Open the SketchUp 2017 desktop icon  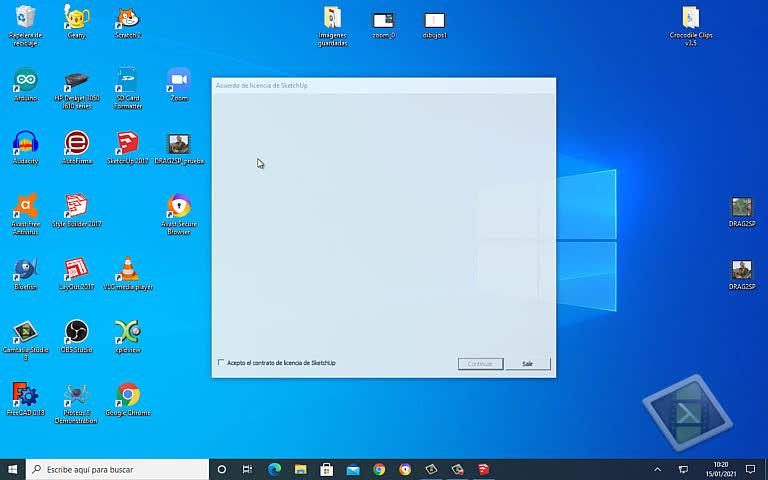pos(127,144)
